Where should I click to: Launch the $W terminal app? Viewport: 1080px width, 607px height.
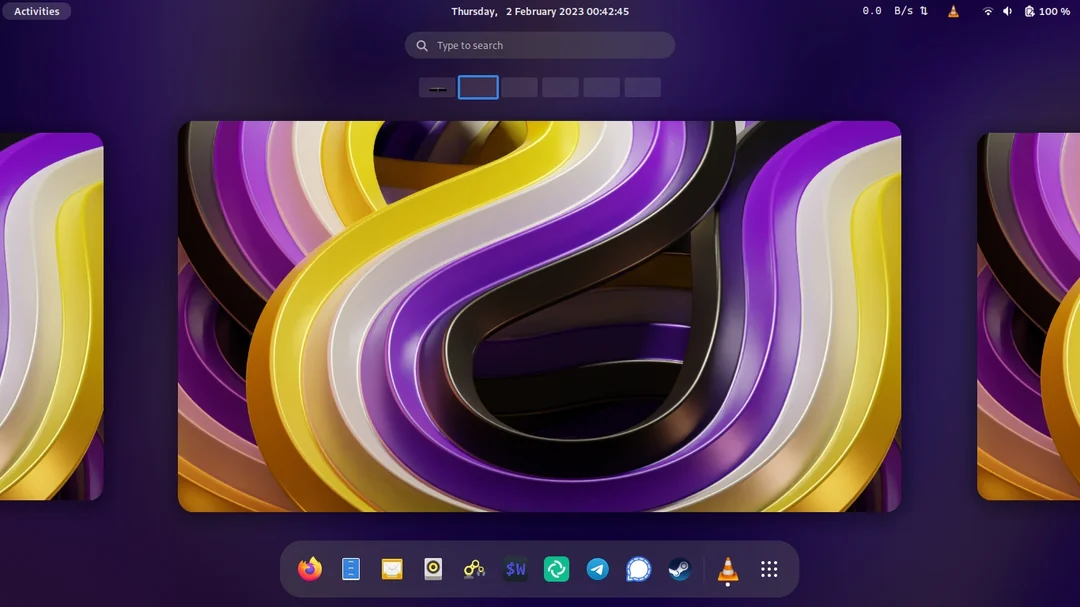pos(515,569)
